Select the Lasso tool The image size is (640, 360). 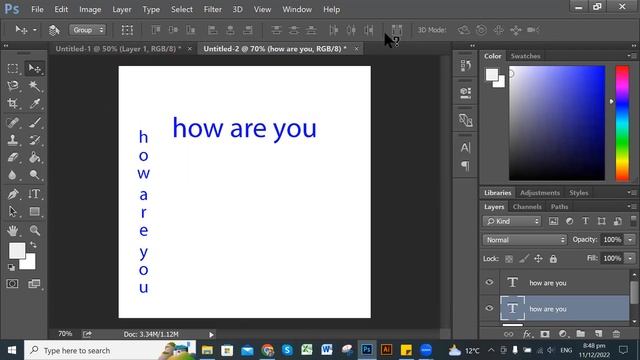[x=13, y=86]
